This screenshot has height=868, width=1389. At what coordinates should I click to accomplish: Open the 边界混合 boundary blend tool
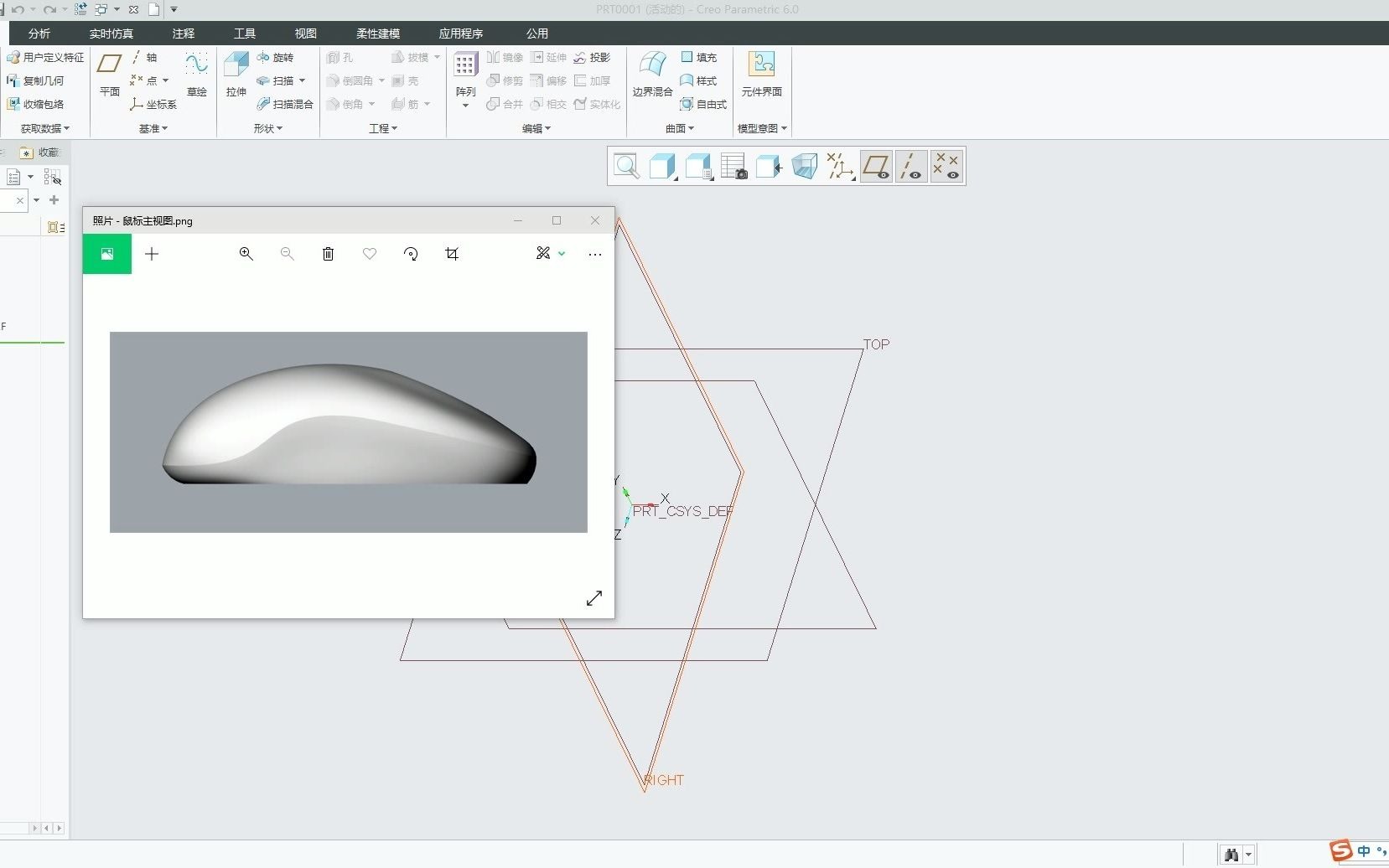click(652, 72)
